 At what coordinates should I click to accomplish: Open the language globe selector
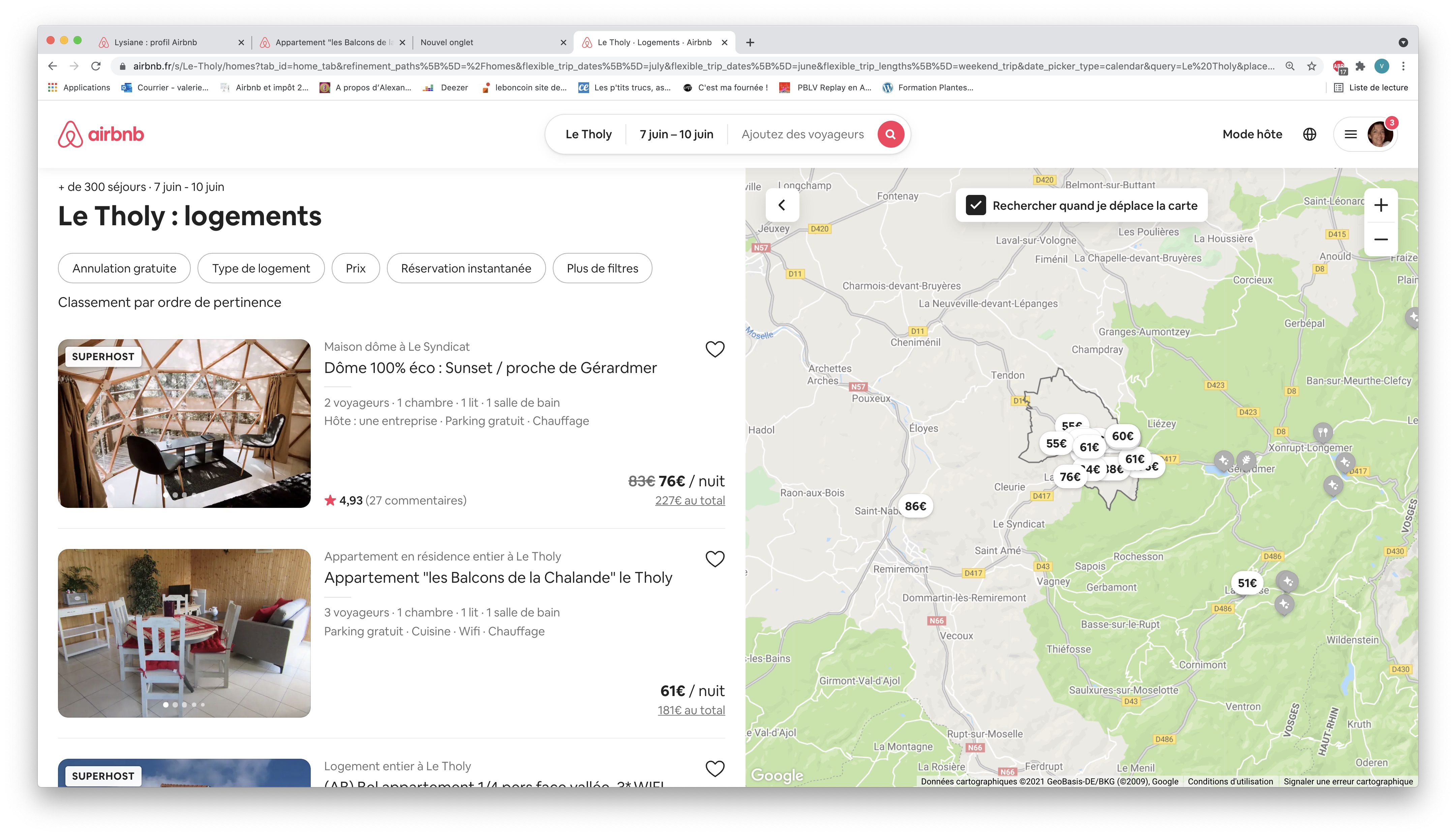(x=1309, y=134)
